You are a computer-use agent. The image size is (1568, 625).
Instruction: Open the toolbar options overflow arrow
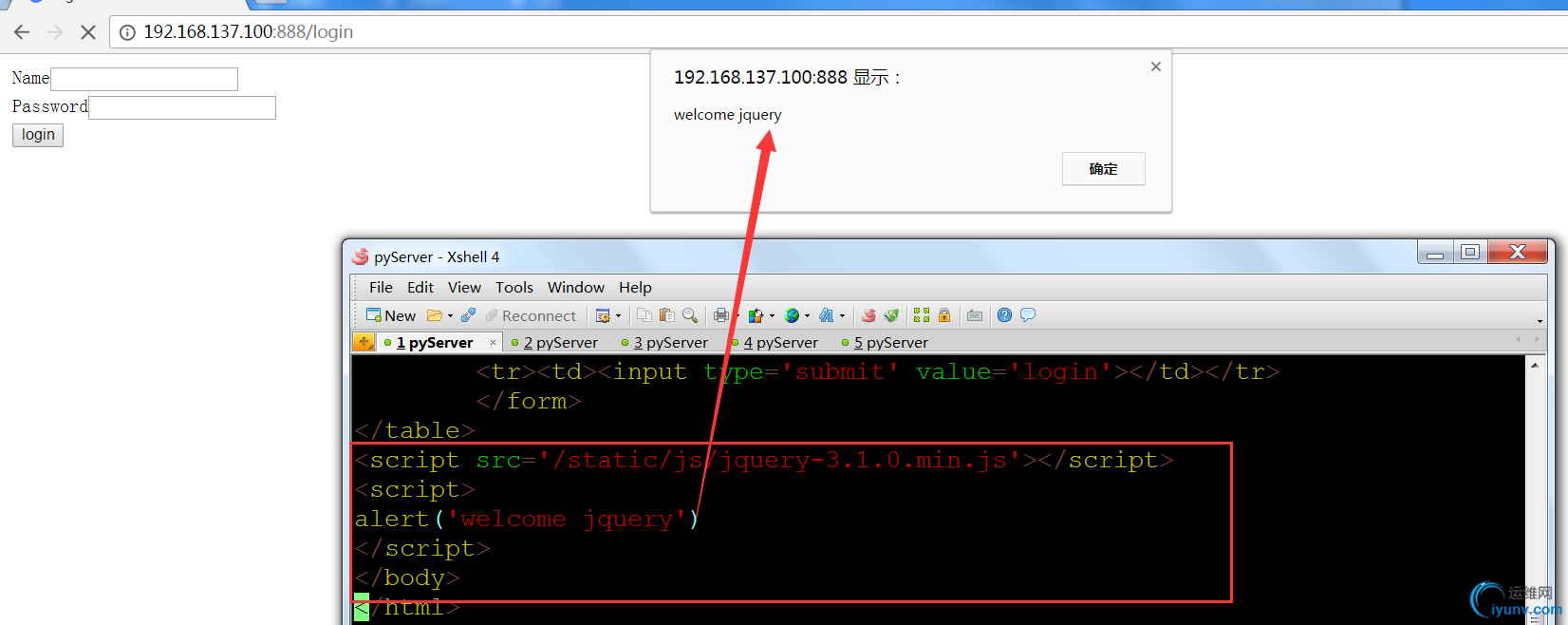click(x=1540, y=321)
